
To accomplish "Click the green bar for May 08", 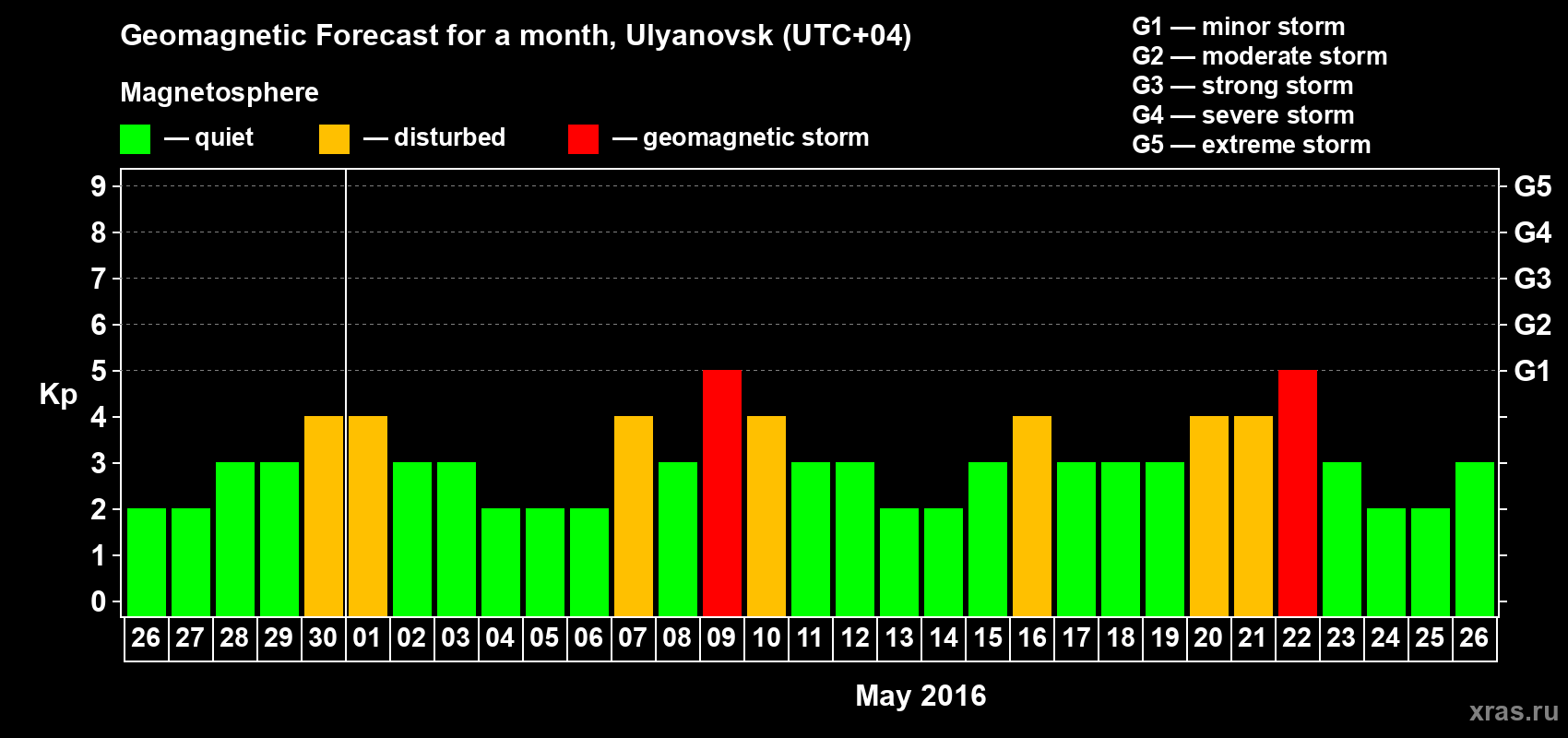I will [678, 539].
